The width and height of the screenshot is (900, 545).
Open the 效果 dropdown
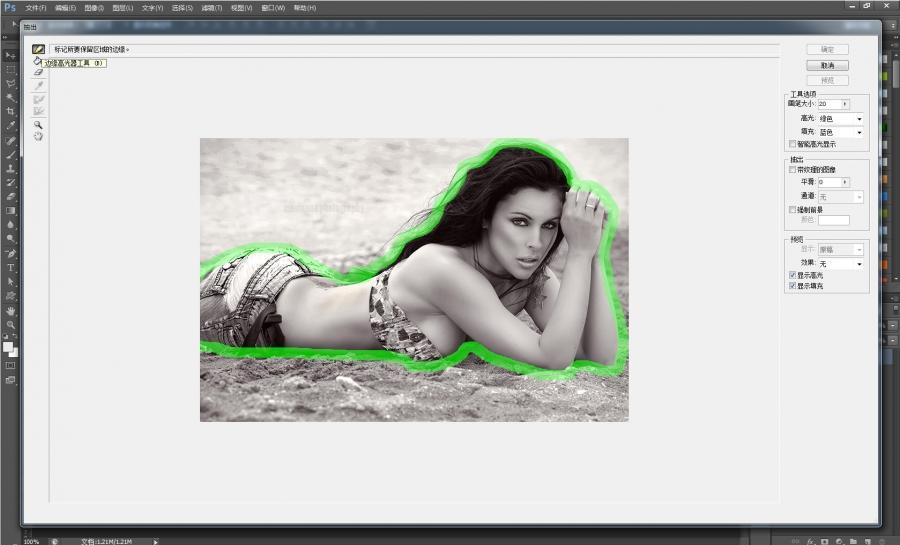point(841,264)
